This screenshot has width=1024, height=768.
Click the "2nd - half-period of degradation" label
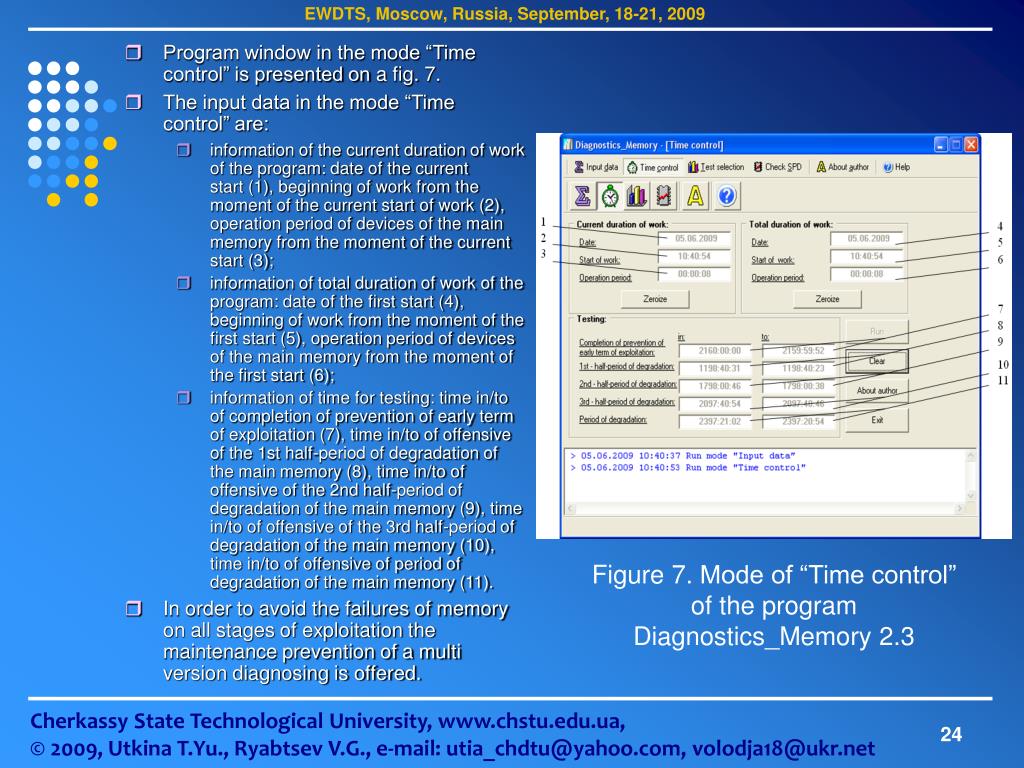(628, 384)
